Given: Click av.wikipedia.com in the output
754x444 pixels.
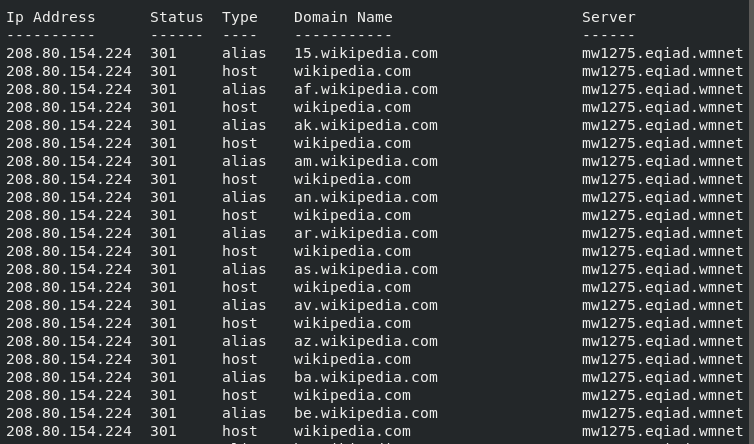Looking at the screenshot, I should point(365,305).
